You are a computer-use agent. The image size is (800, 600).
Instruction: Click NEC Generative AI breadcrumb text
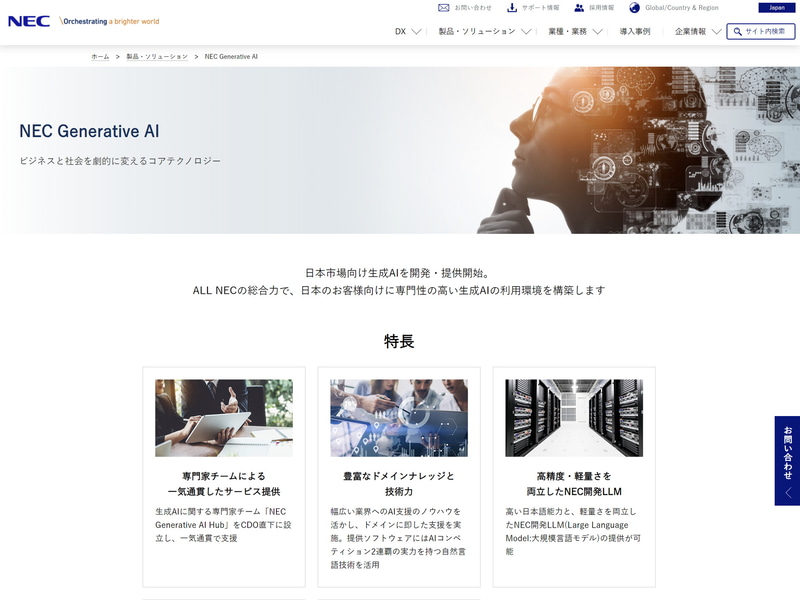coord(231,57)
